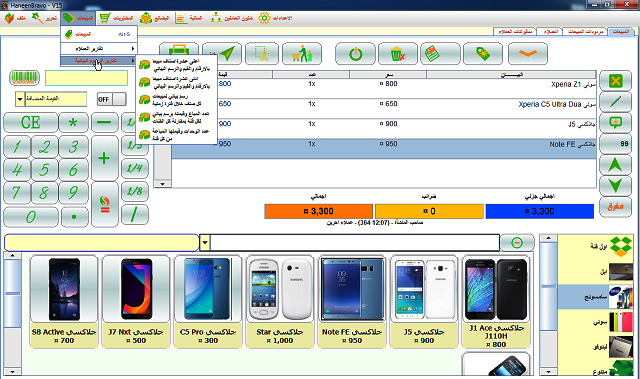Open the المشتريات purchases menu
640x379 pixels.
(116, 18)
